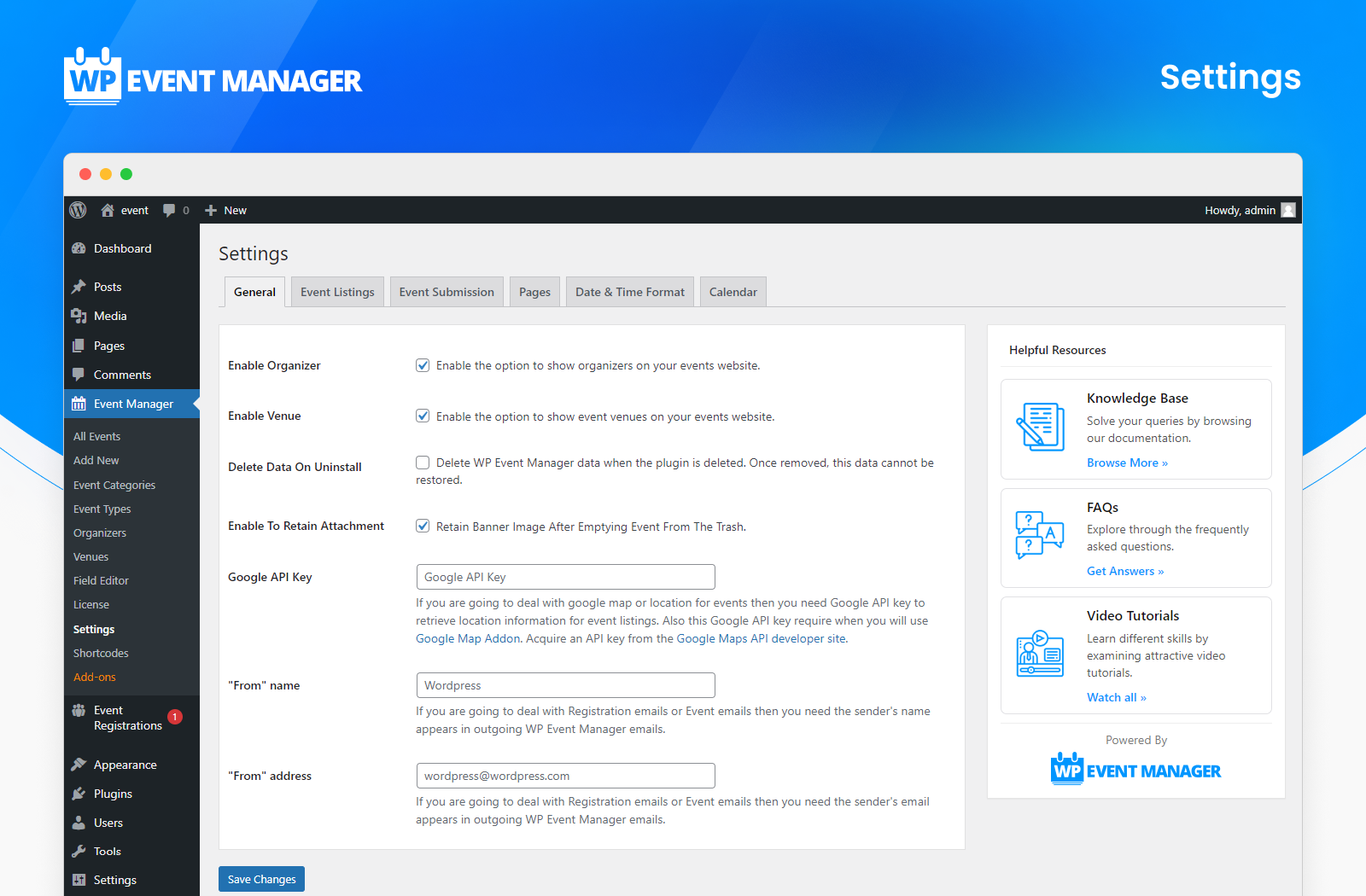Open Event Categories submenu item
The width and height of the screenshot is (1366, 896).
(114, 485)
